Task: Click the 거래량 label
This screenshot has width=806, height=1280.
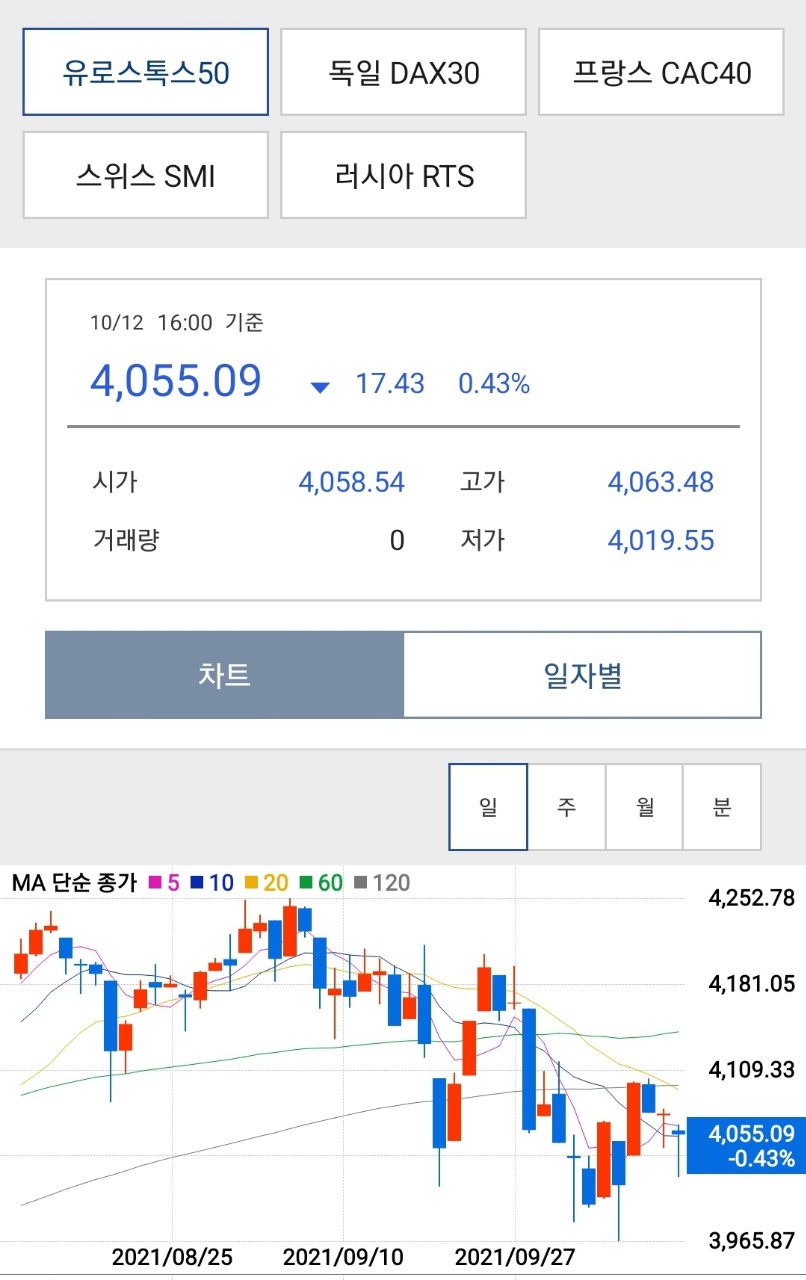Action: (x=126, y=541)
